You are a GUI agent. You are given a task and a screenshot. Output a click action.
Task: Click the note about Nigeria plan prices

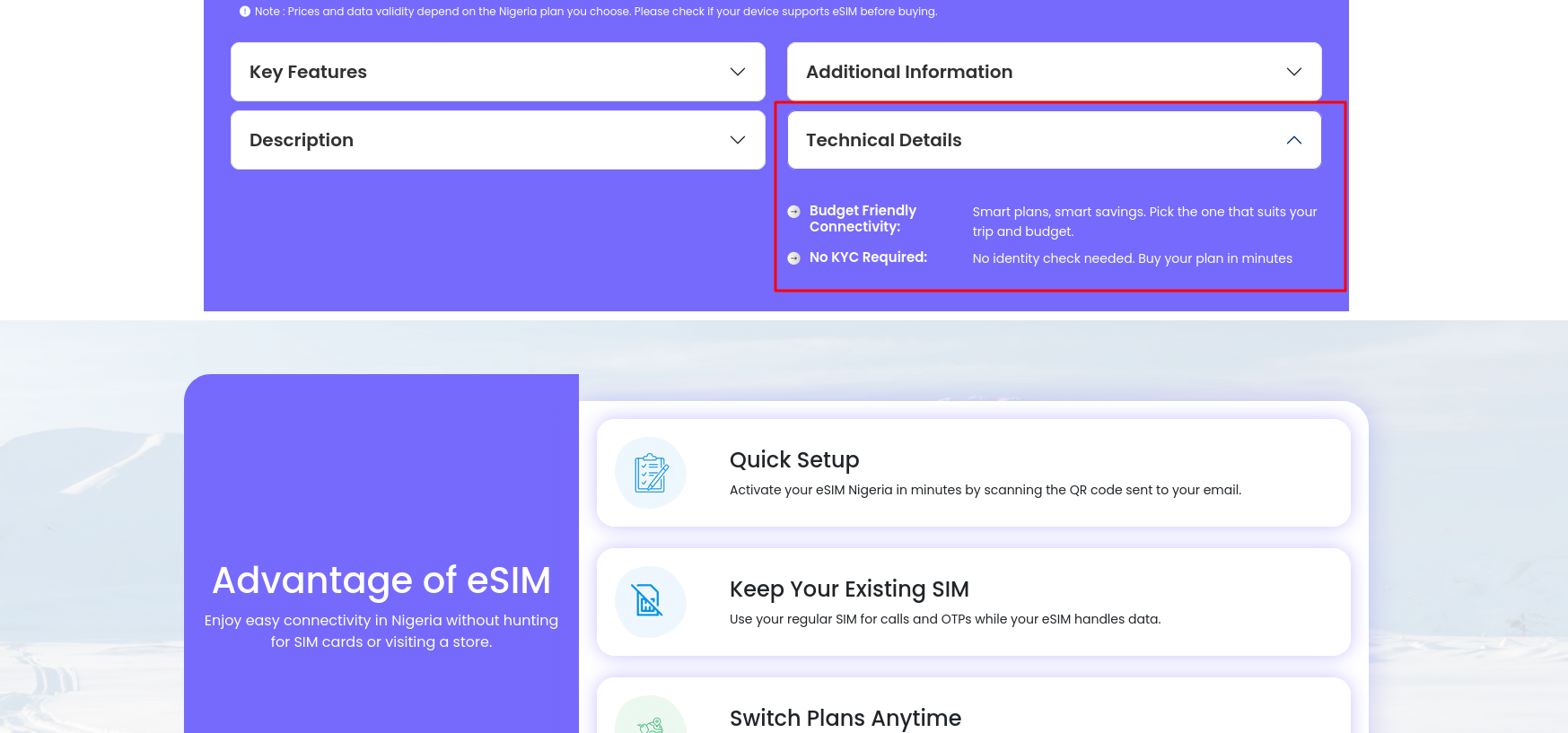[595, 12]
